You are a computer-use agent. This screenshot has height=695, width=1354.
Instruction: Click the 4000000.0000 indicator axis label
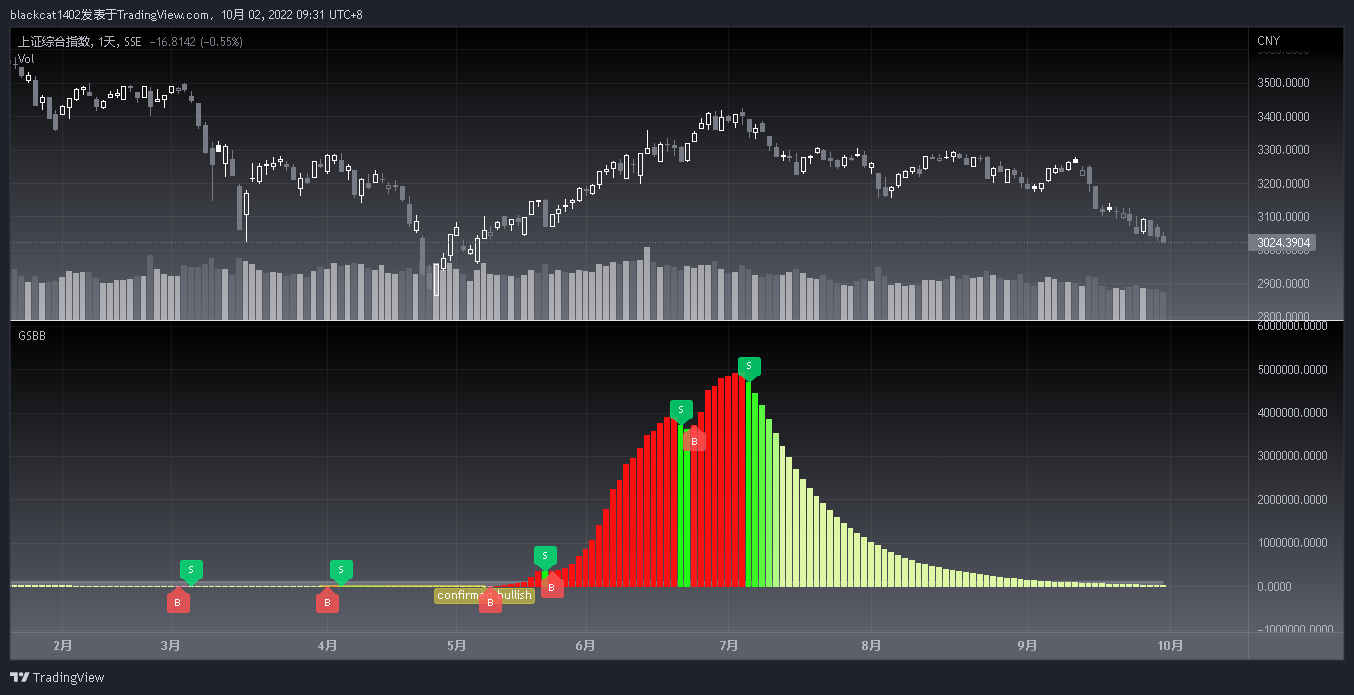pyautogui.click(x=1293, y=413)
